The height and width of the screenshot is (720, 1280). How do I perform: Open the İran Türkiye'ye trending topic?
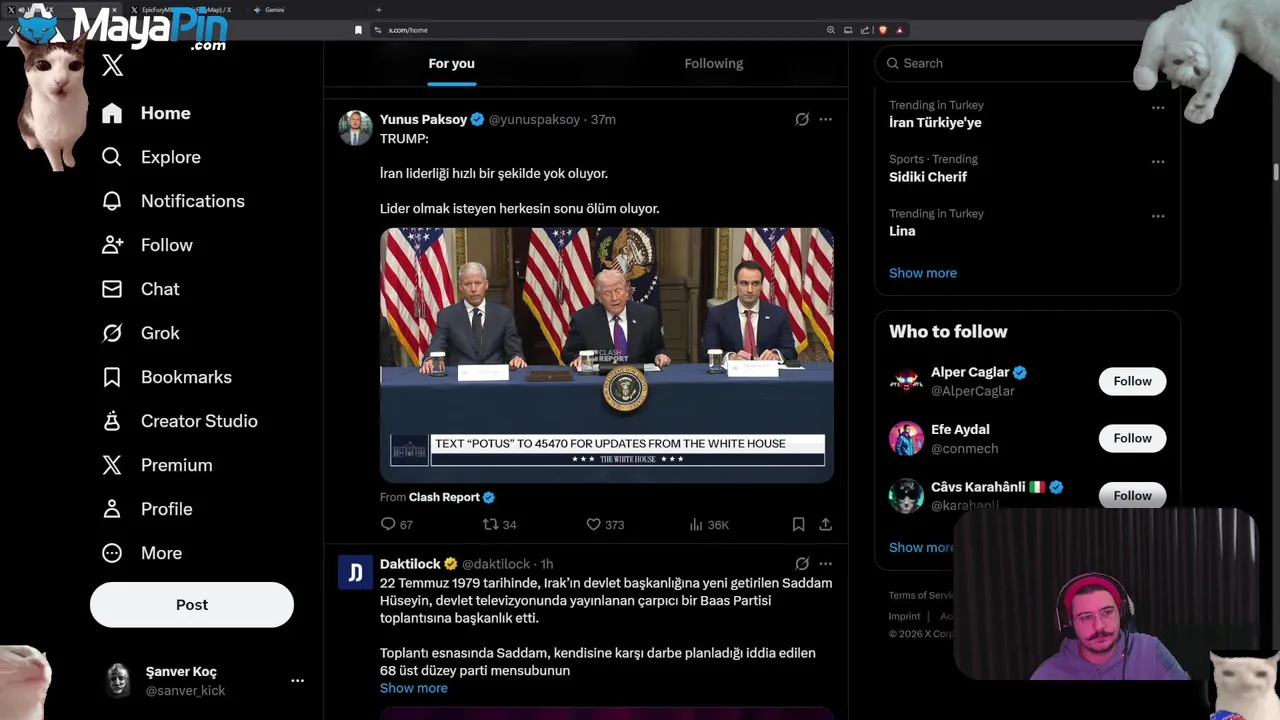(935, 122)
